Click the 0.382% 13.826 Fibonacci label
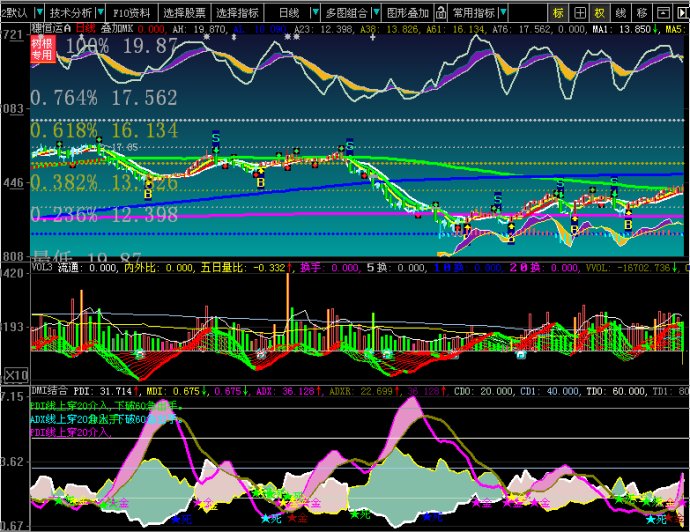 [x=104, y=182]
